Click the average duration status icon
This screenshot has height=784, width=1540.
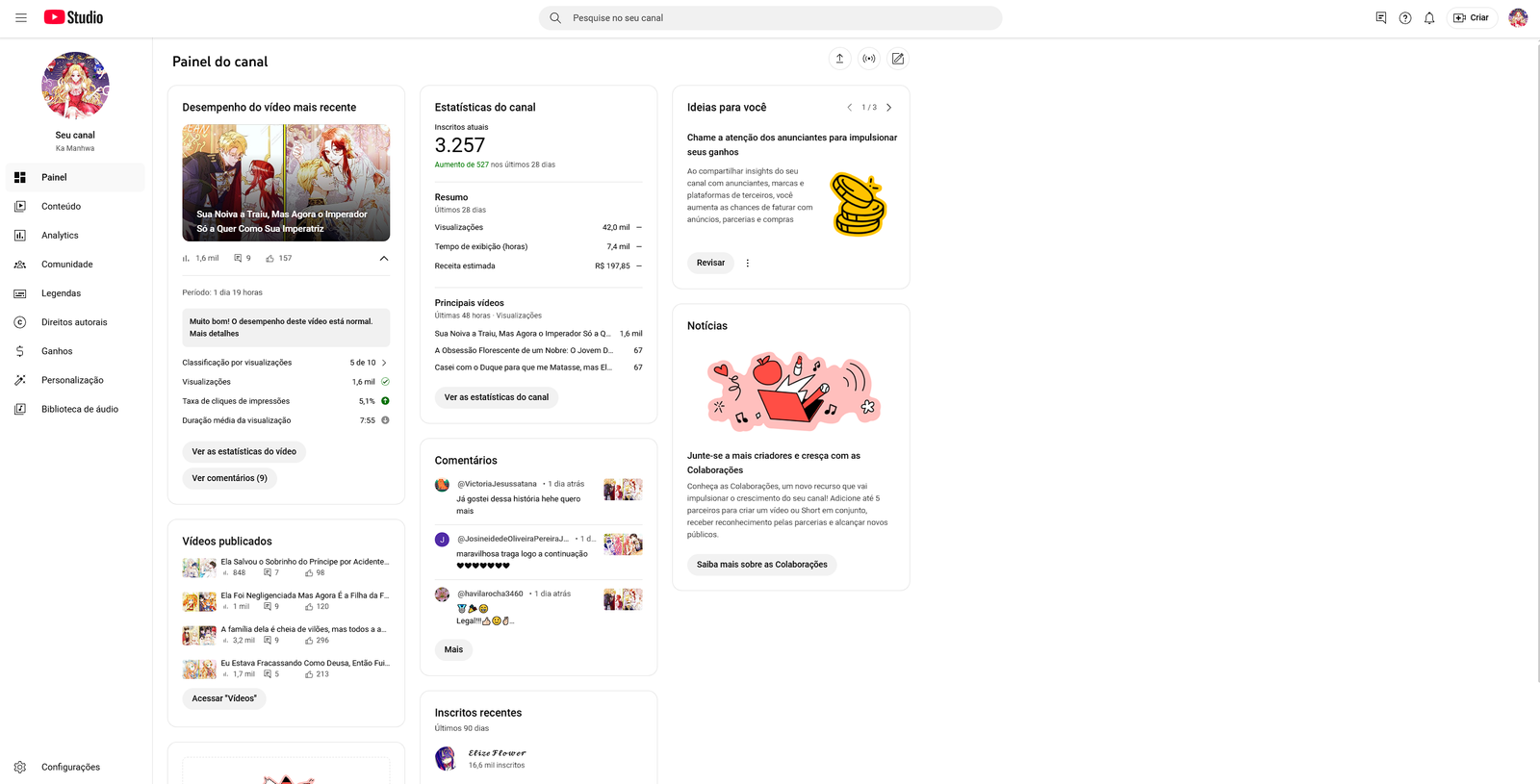tap(385, 420)
